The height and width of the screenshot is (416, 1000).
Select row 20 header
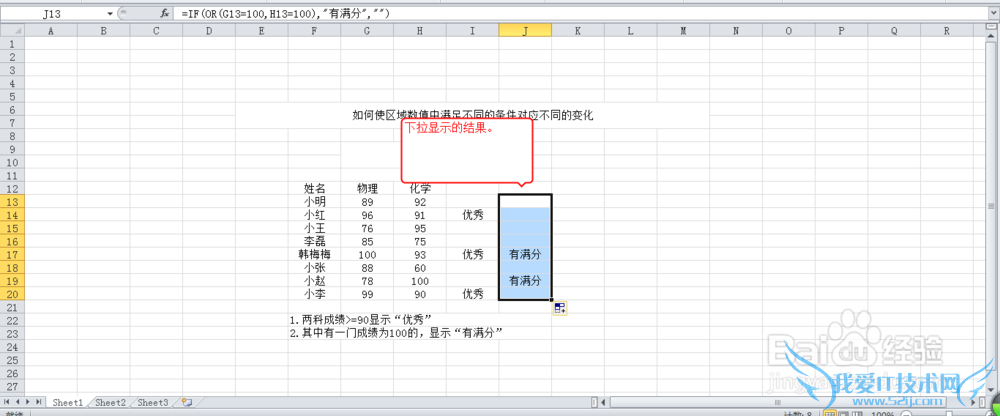(x=12, y=294)
